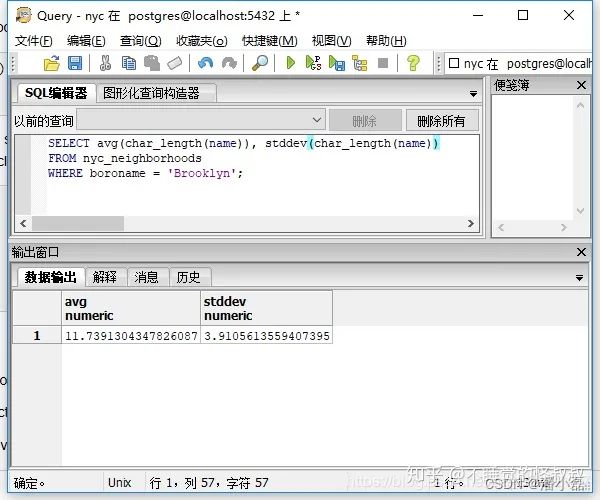600x500 pixels.
Task: Click inside the 便笺簿 scratch pad text area
Action: pyautogui.click(x=533, y=158)
